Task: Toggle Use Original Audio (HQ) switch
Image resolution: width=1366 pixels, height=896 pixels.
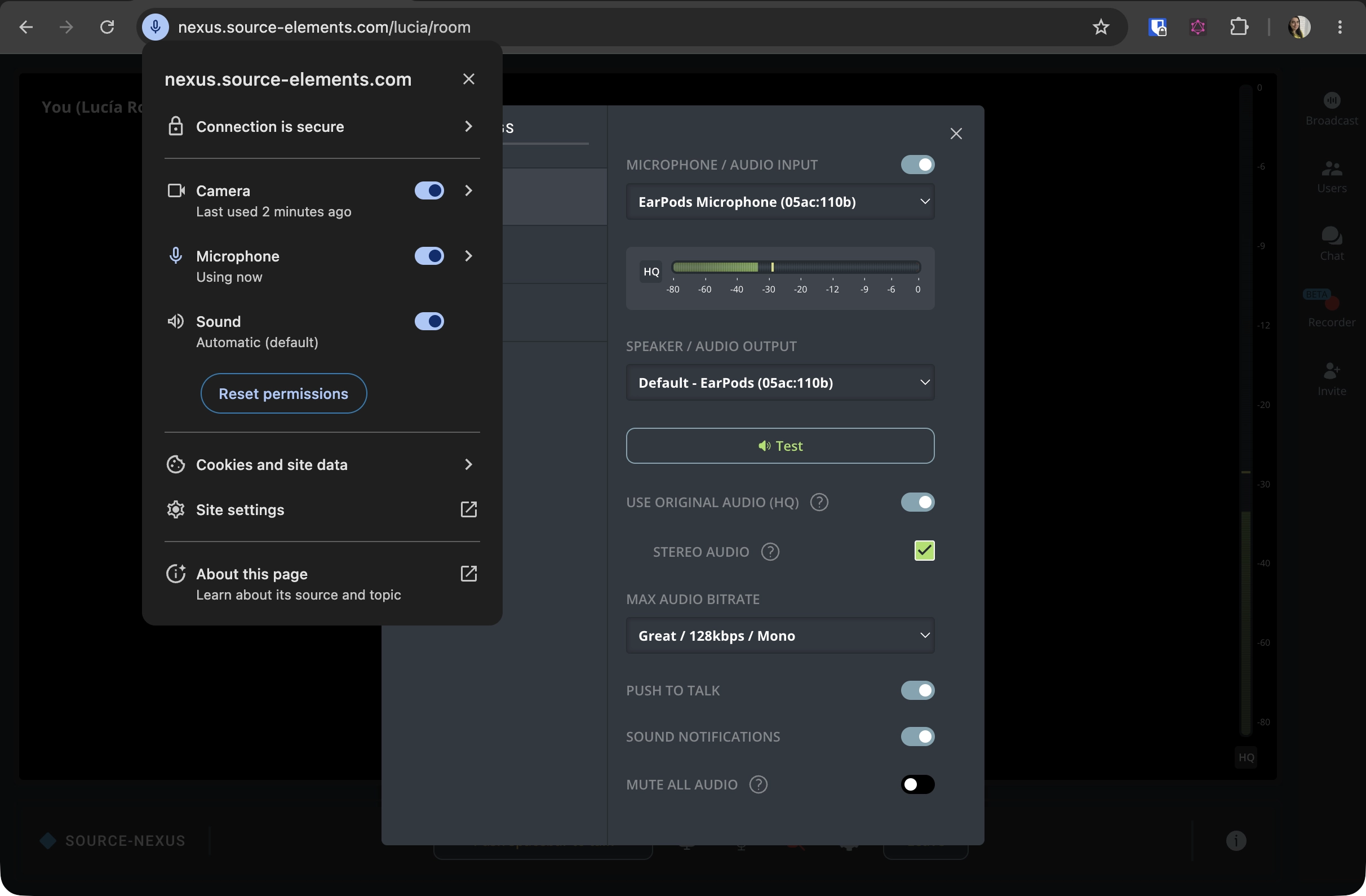Action: [917, 502]
